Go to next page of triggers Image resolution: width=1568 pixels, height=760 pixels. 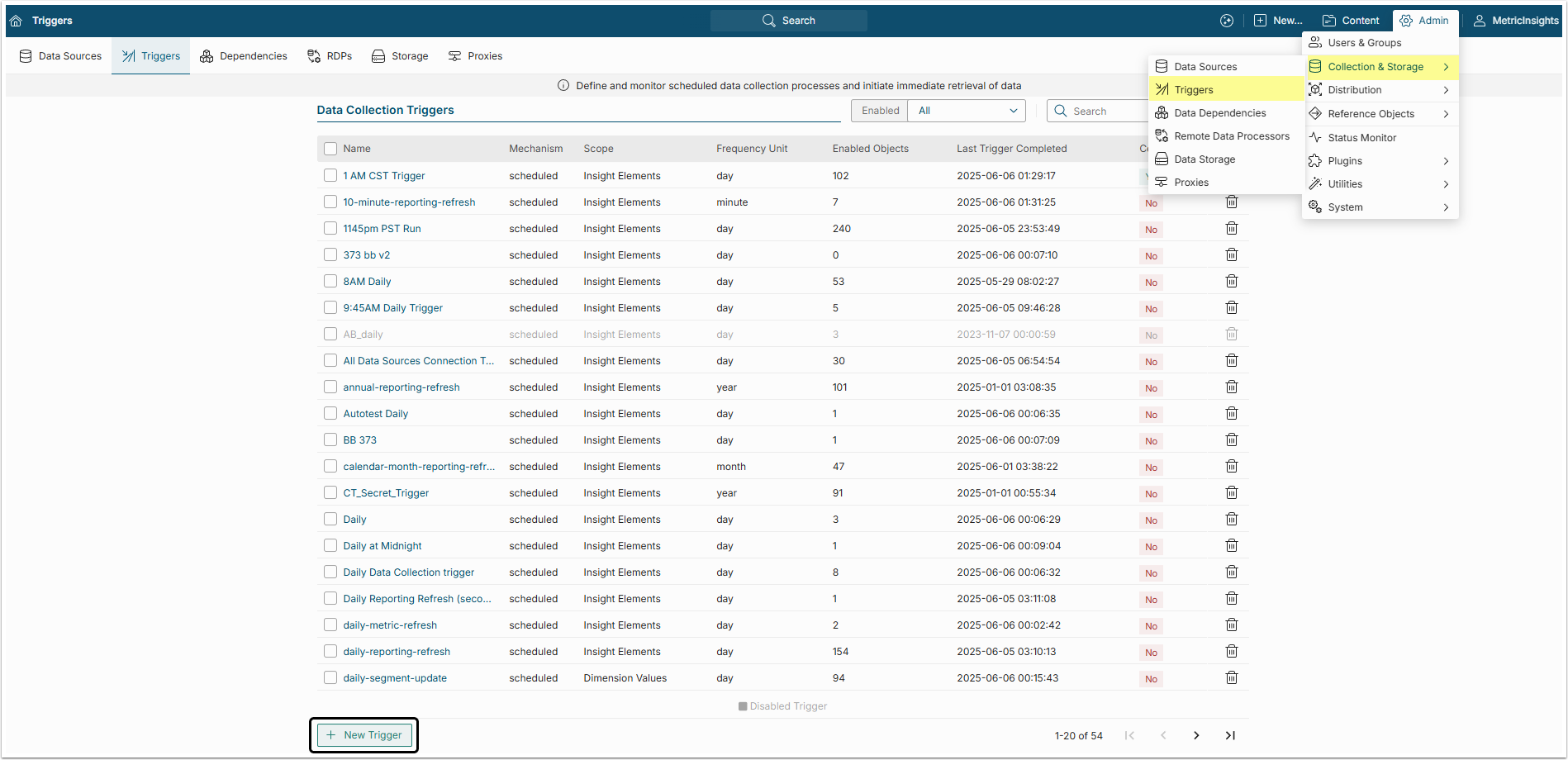(x=1196, y=735)
